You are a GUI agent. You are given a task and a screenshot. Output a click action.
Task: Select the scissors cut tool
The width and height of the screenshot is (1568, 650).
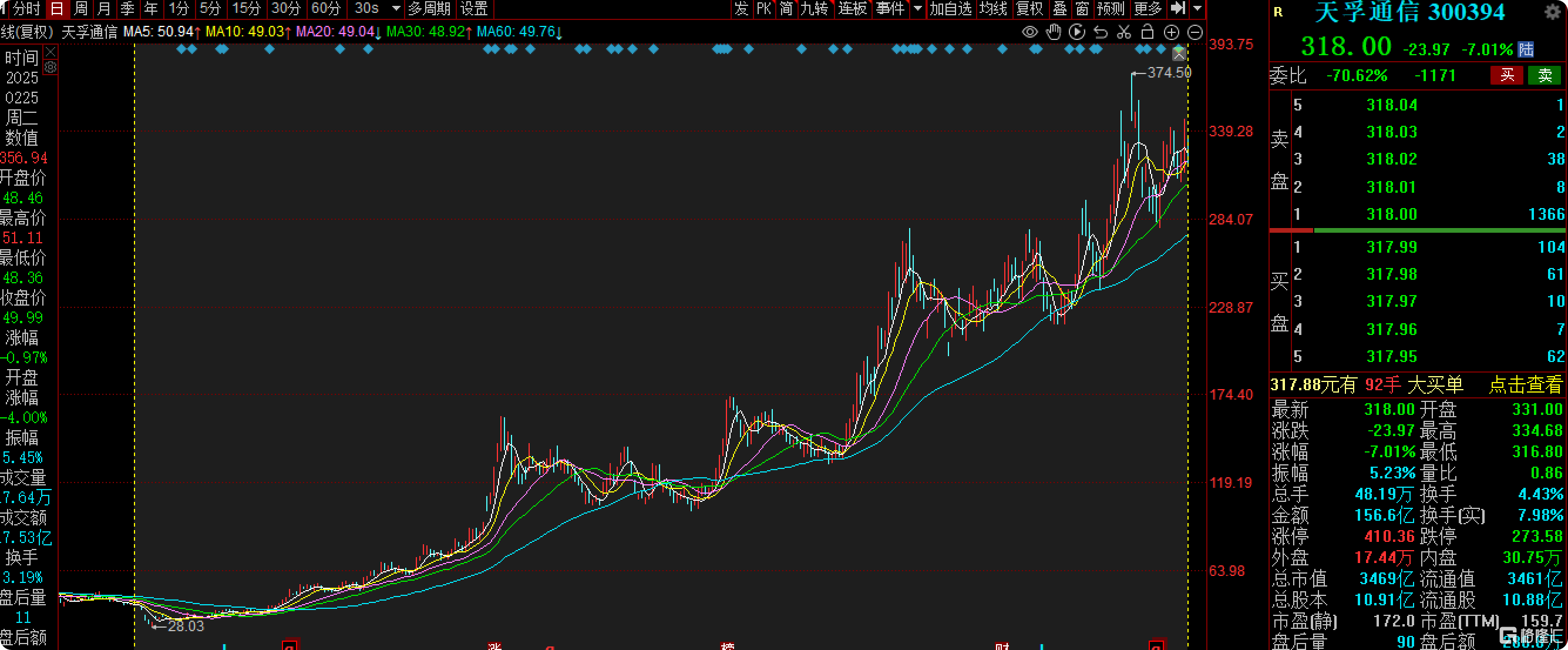click(1123, 32)
